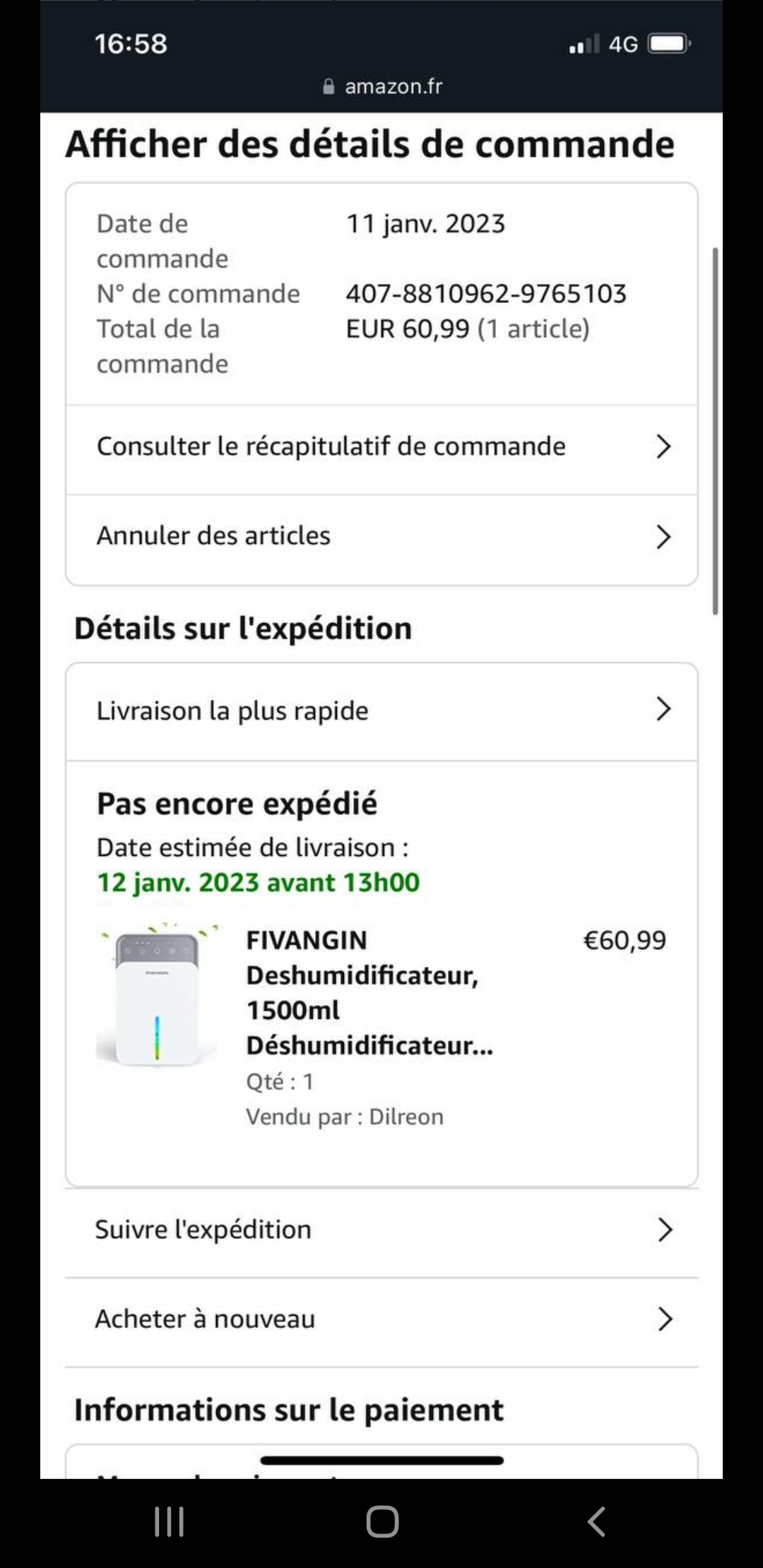763x1568 pixels.
Task: Tap seller name Dilreon
Action: tap(406, 1117)
